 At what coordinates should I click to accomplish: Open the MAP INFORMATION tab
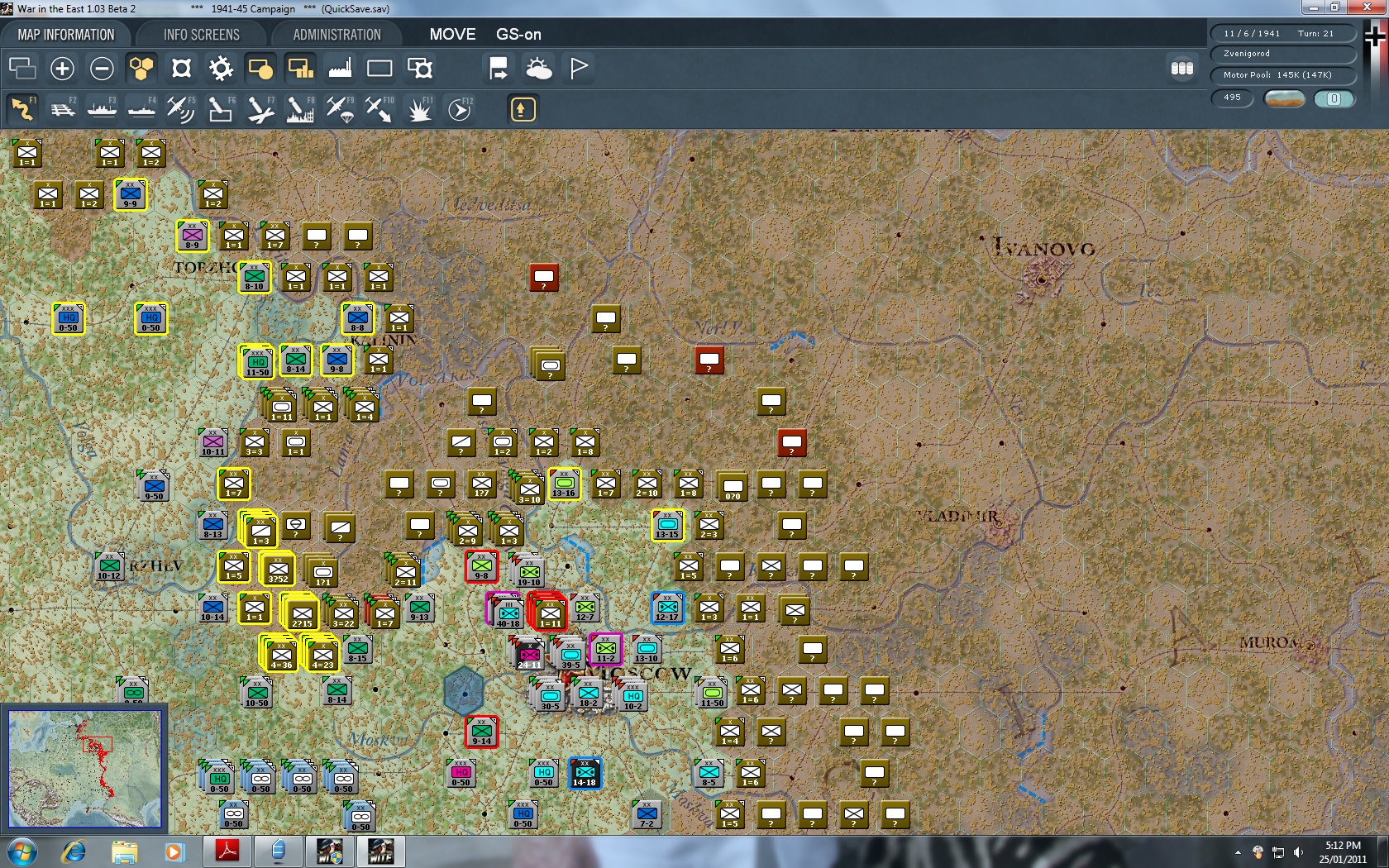(x=66, y=35)
